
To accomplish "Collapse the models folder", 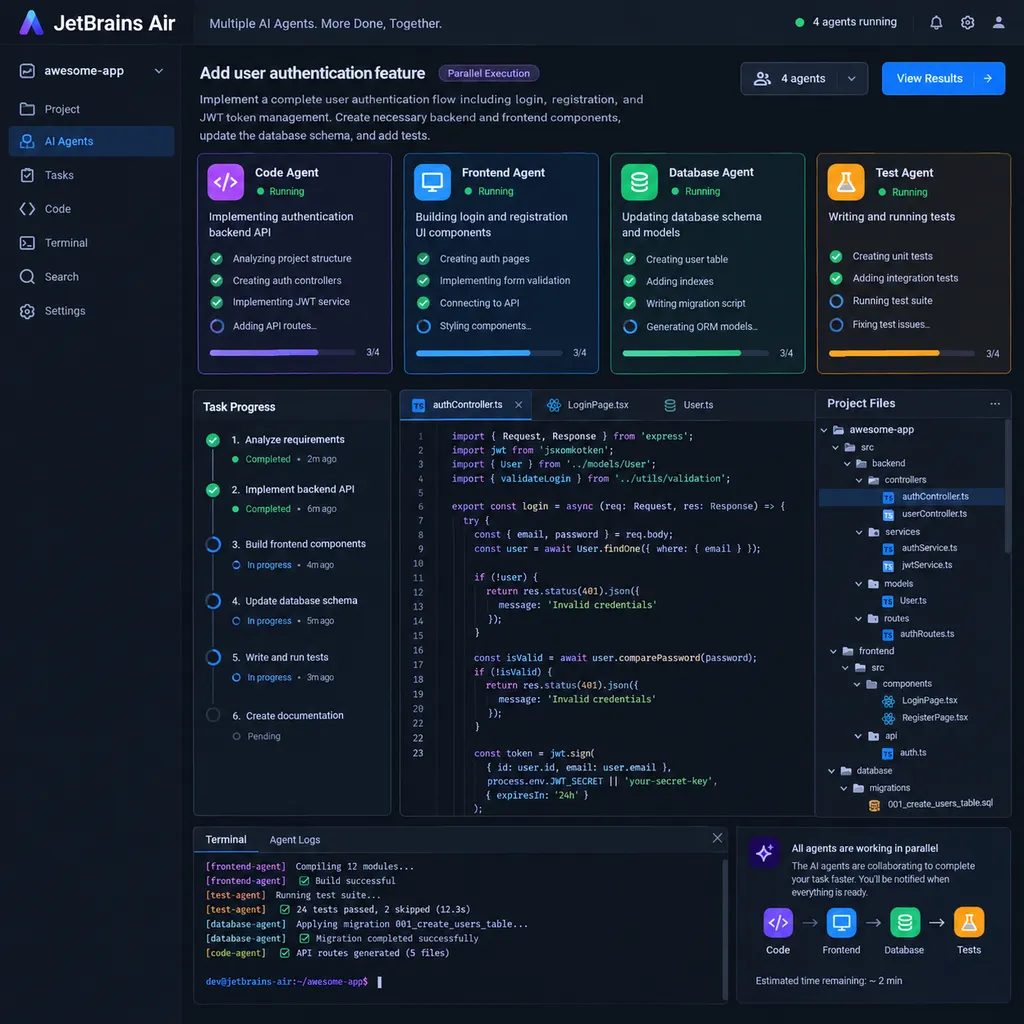I will (859, 584).
